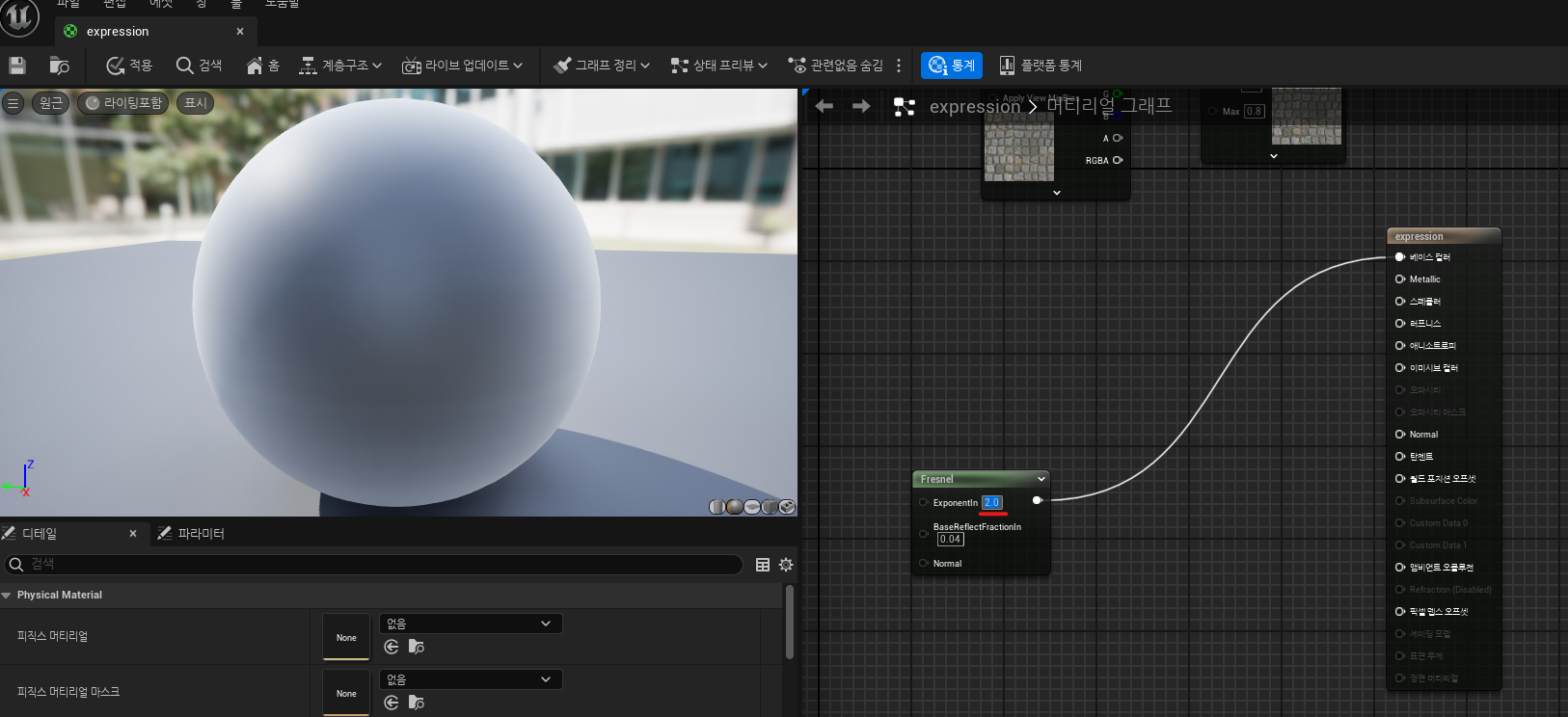Switch to the 파라미터 (Parameters) tab
This screenshot has width=1568, height=717.
tap(191, 533)
